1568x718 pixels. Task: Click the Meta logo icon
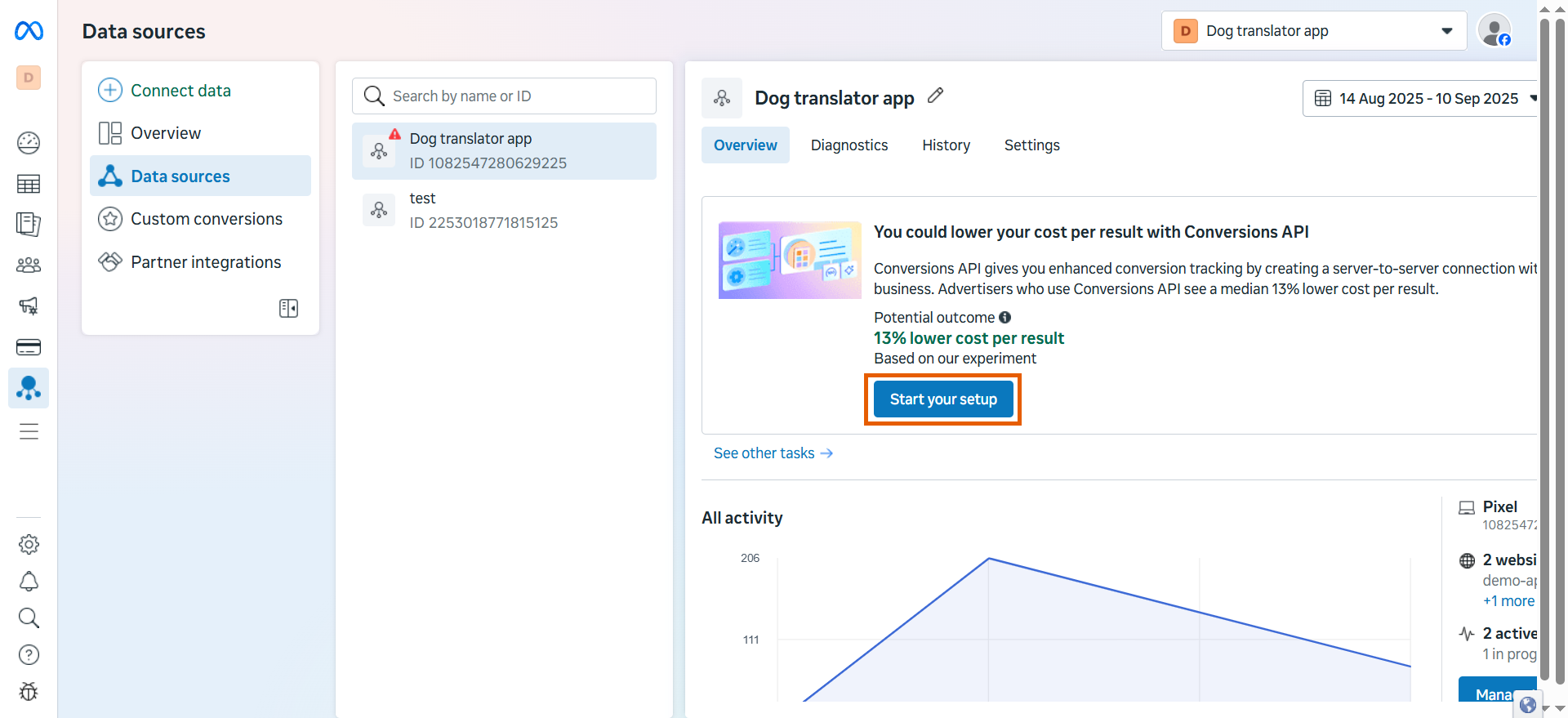tap(29, 31)
